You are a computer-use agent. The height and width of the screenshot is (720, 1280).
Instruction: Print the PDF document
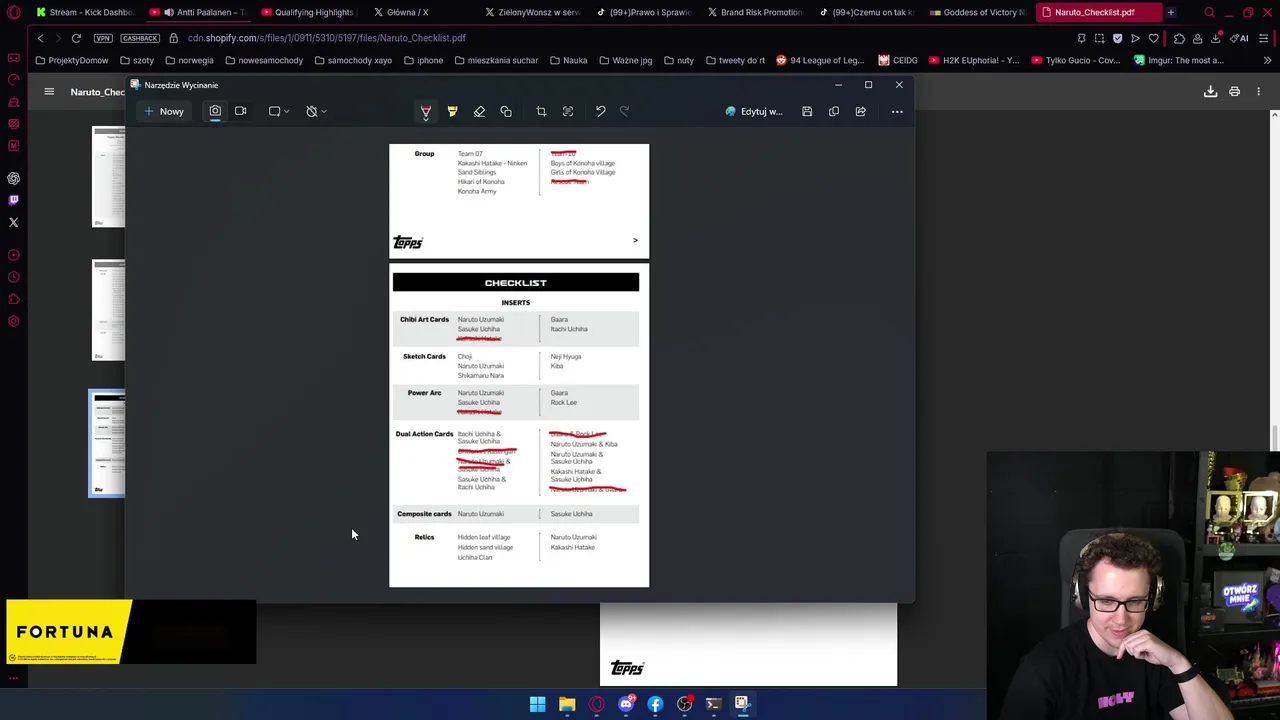pyautogui.click(x=1234, y=92)
